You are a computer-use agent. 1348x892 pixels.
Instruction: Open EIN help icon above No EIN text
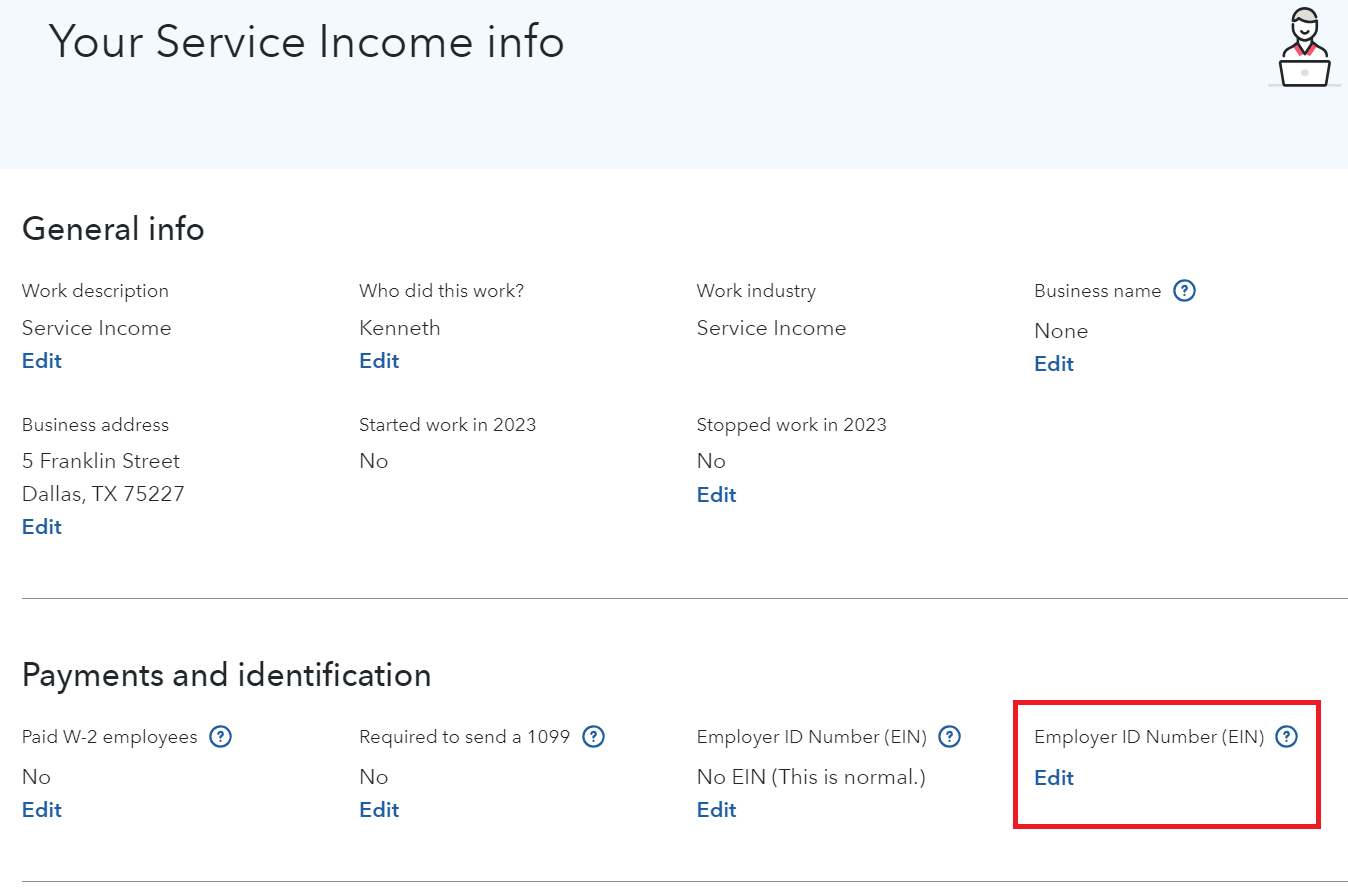coord(950,737)
